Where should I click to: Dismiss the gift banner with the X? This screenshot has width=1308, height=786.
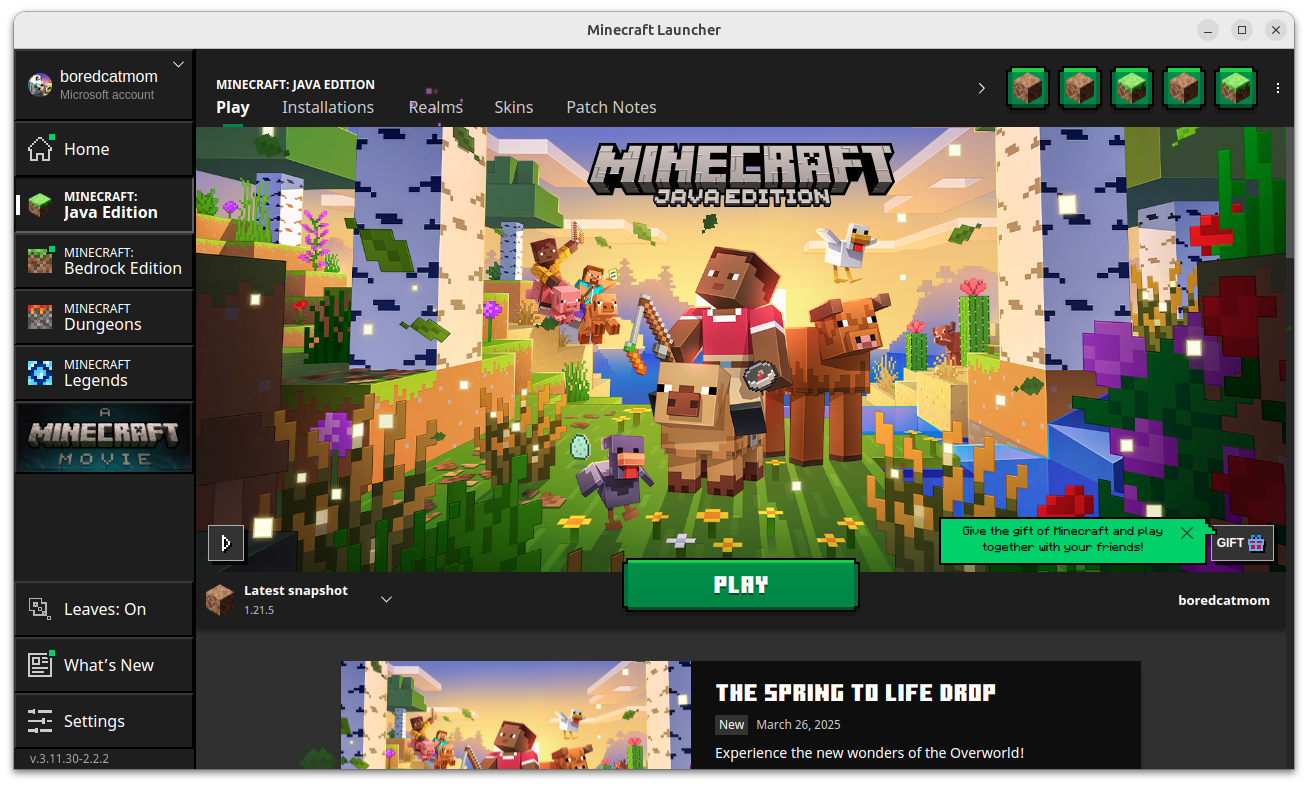1187,533
